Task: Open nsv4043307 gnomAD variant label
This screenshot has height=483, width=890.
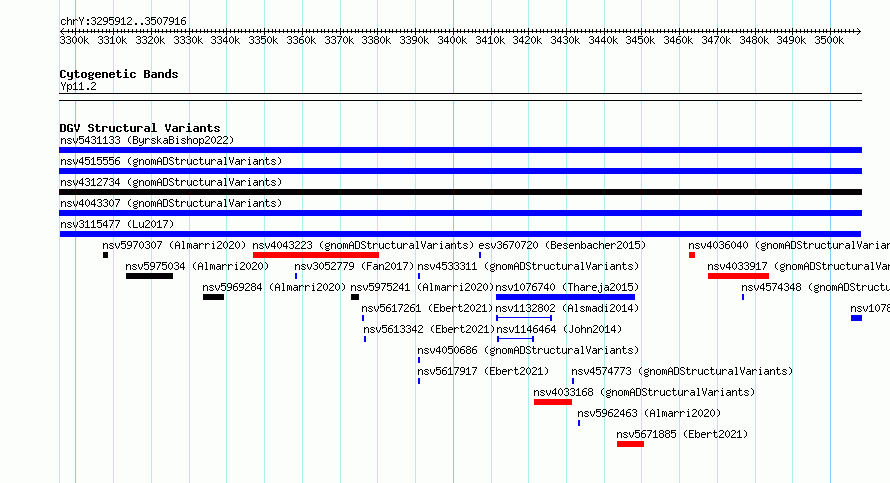Action: (x=171, y=203)
